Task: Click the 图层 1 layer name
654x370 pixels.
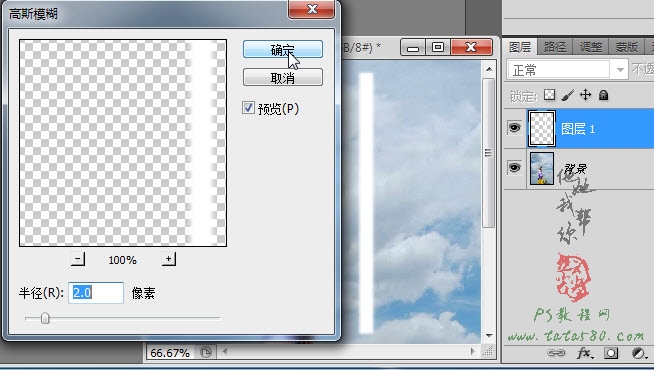Action: [578, 129]
